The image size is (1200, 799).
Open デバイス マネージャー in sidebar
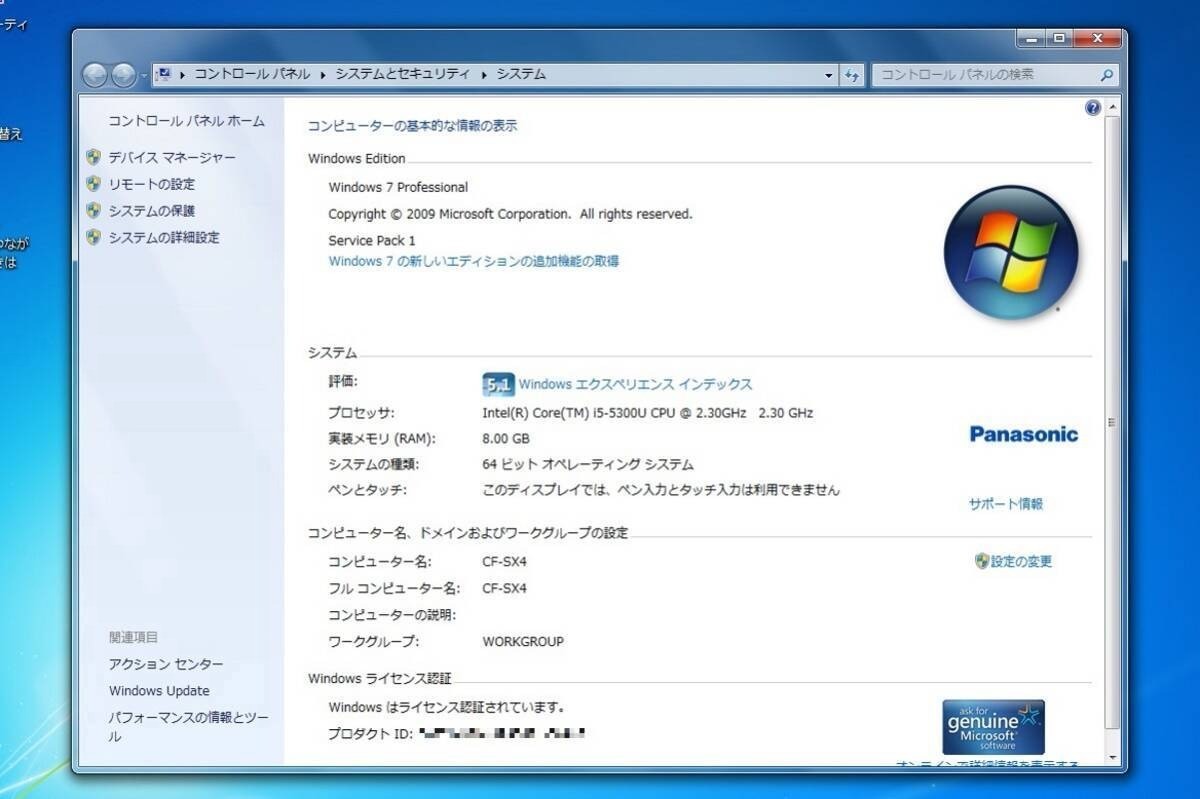coord(172,158)
